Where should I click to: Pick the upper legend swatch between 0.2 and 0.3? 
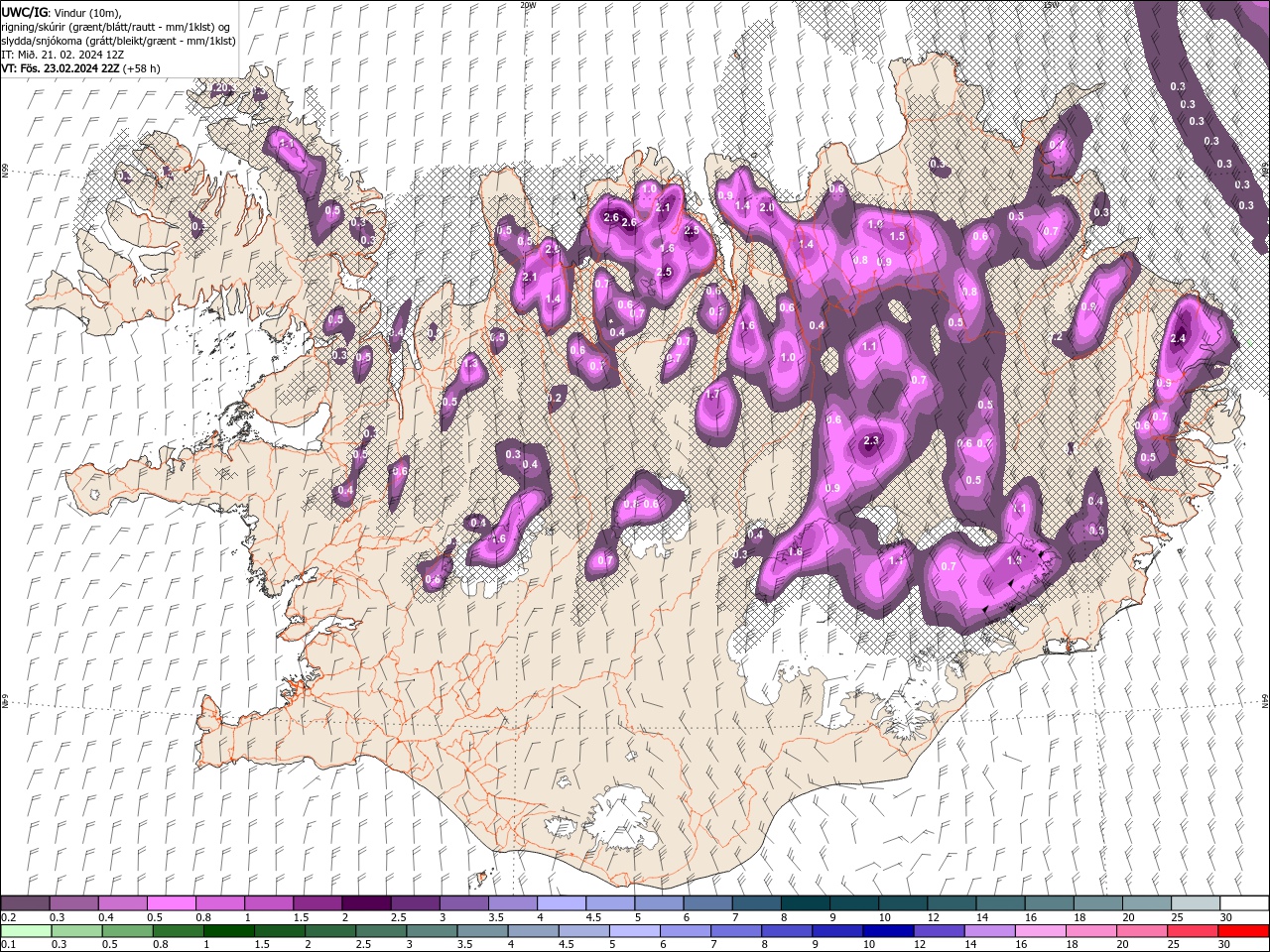[x=25, y=903]
